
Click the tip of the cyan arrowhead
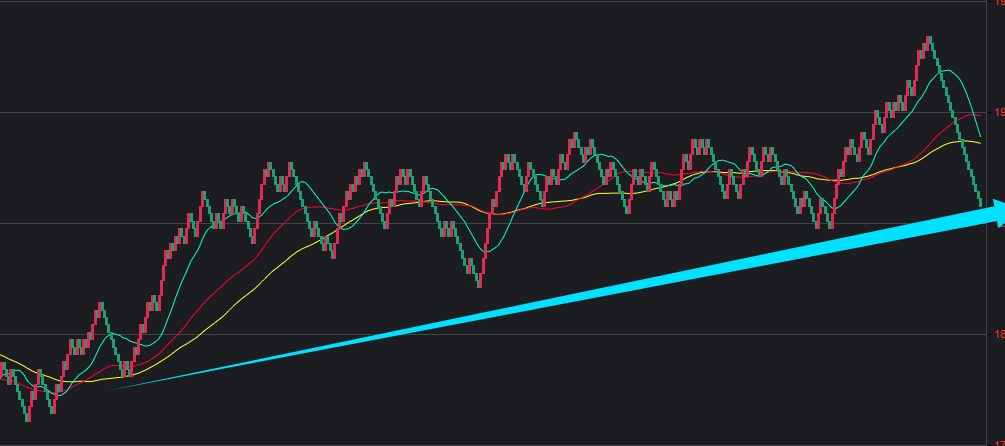[x=1002, y=209]
